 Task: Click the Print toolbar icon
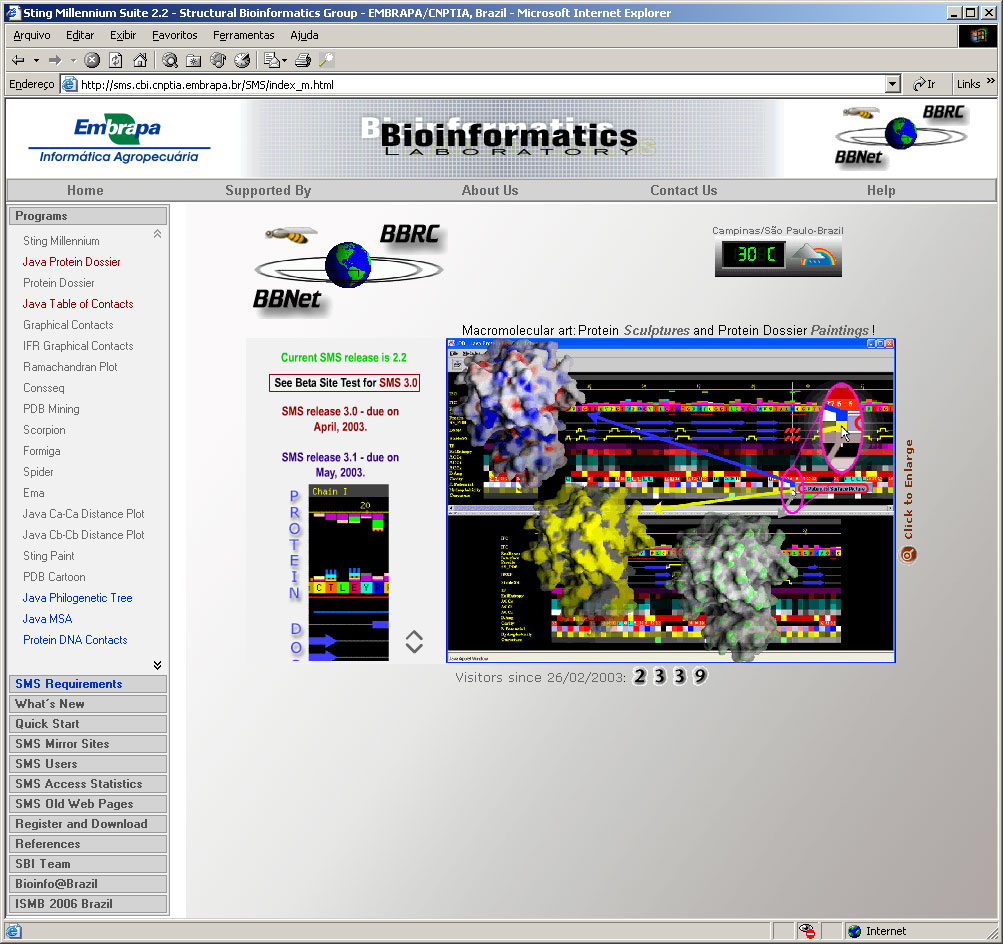coord(303,60)
